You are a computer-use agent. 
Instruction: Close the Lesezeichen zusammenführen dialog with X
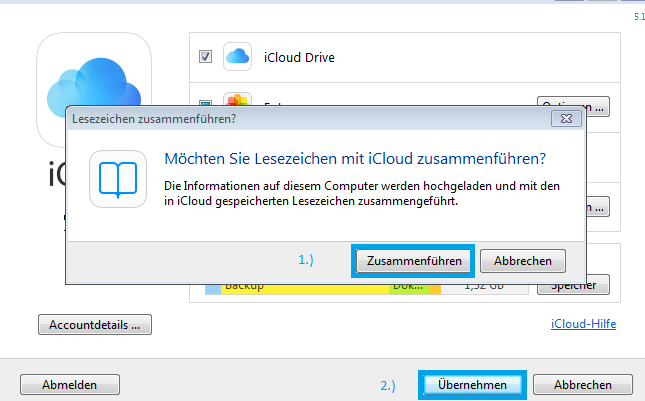coord(564,118)
